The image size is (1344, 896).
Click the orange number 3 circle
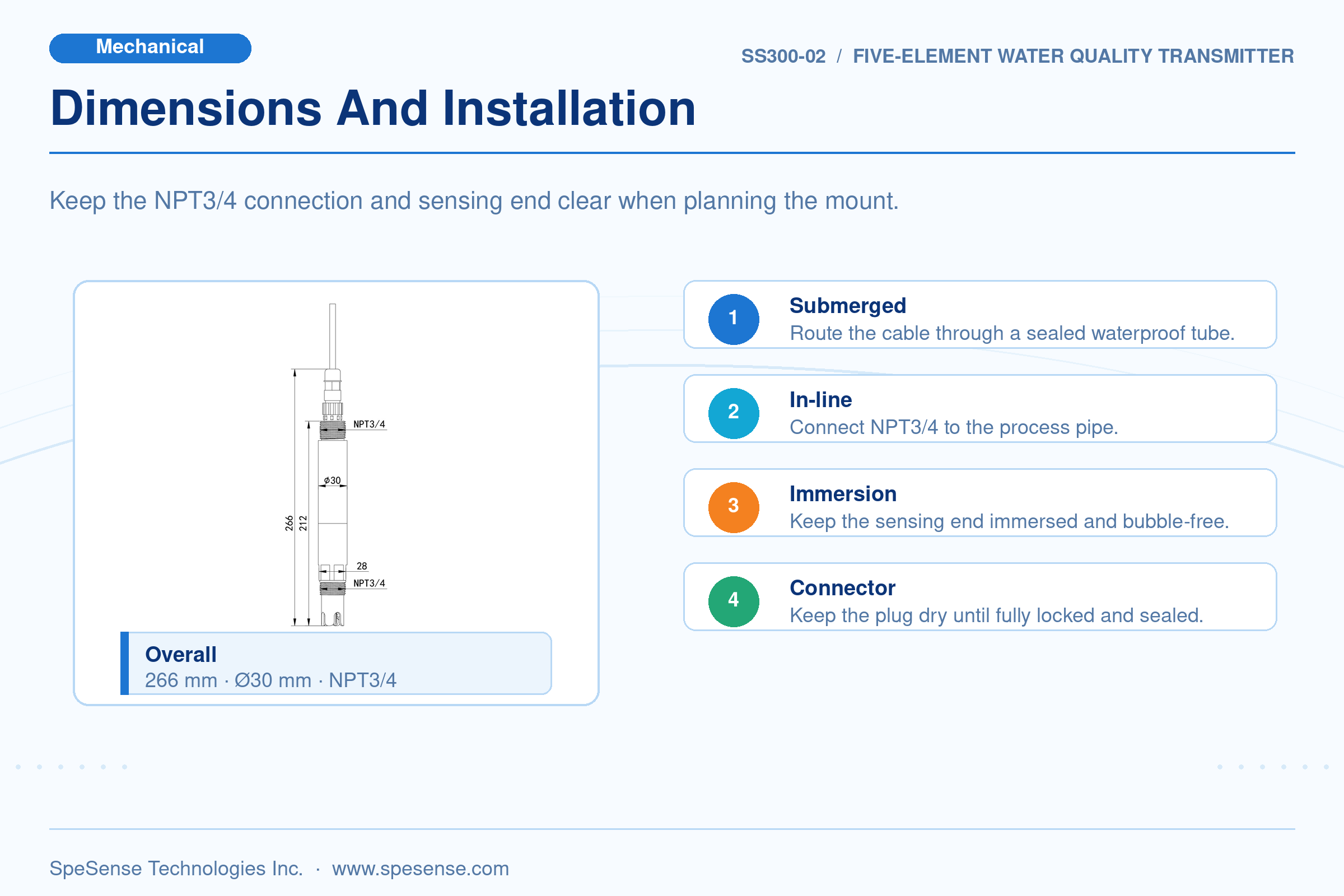coord(734,507)
